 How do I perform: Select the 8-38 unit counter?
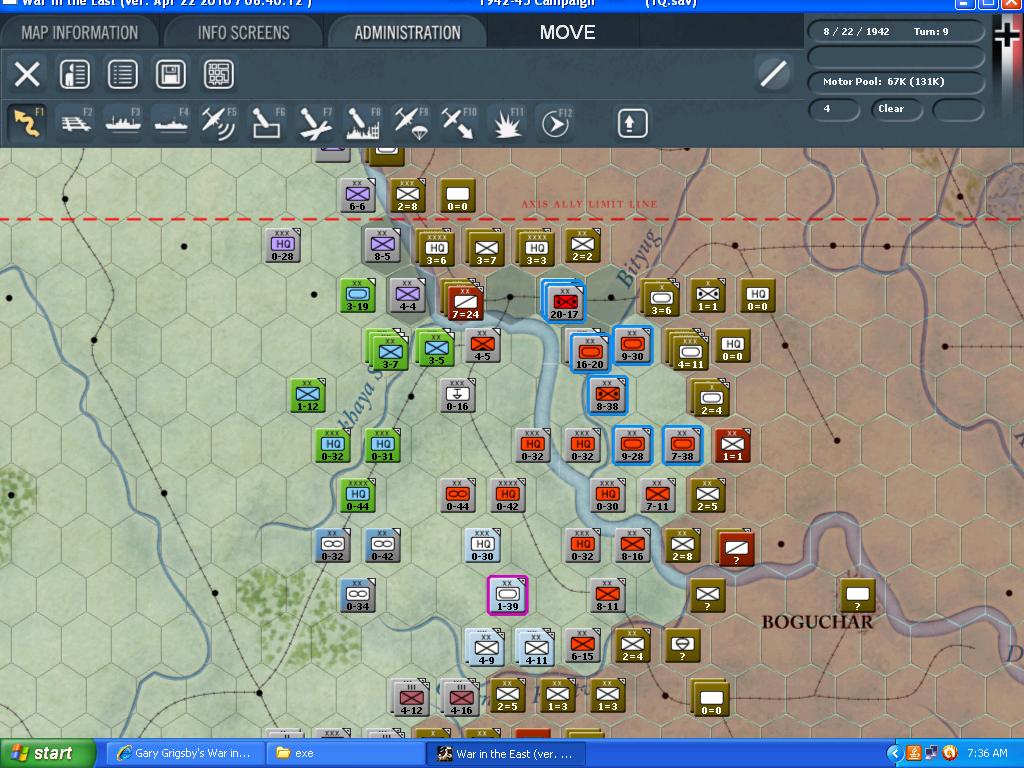607,395
